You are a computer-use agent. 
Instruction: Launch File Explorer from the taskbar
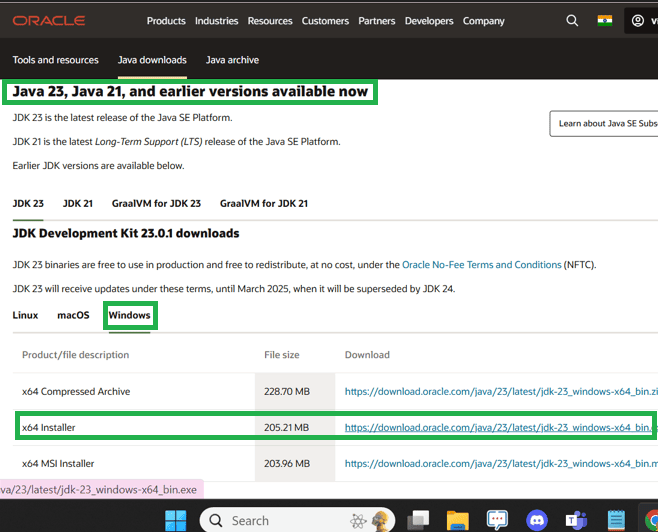[x=458, y=520]
